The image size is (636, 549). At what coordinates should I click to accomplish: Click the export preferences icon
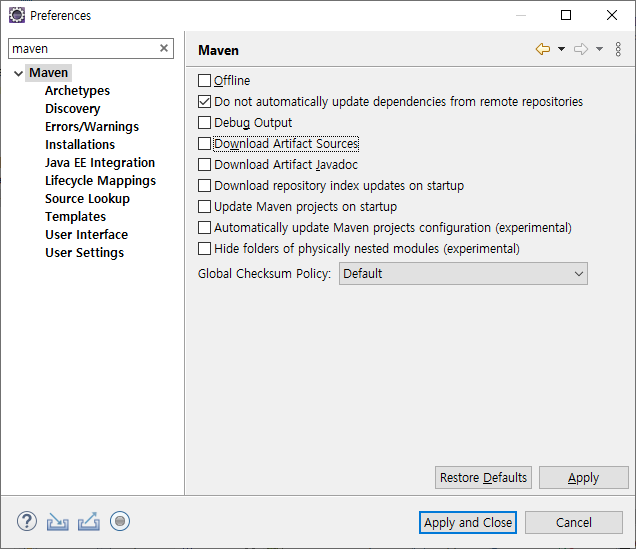[89, 521]
